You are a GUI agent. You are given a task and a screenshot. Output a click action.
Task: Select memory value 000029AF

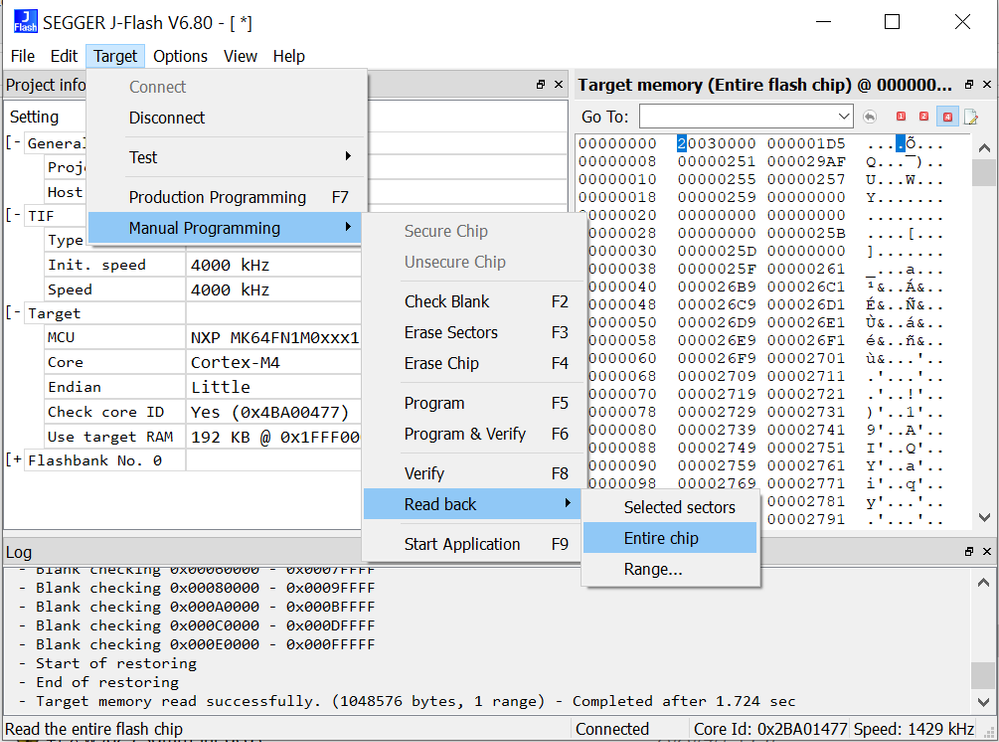click(806, 162)
